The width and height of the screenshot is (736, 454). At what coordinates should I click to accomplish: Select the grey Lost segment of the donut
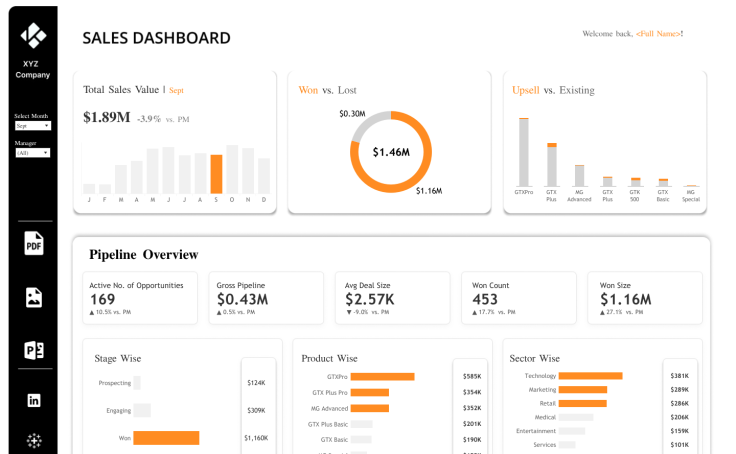point(368,123)
